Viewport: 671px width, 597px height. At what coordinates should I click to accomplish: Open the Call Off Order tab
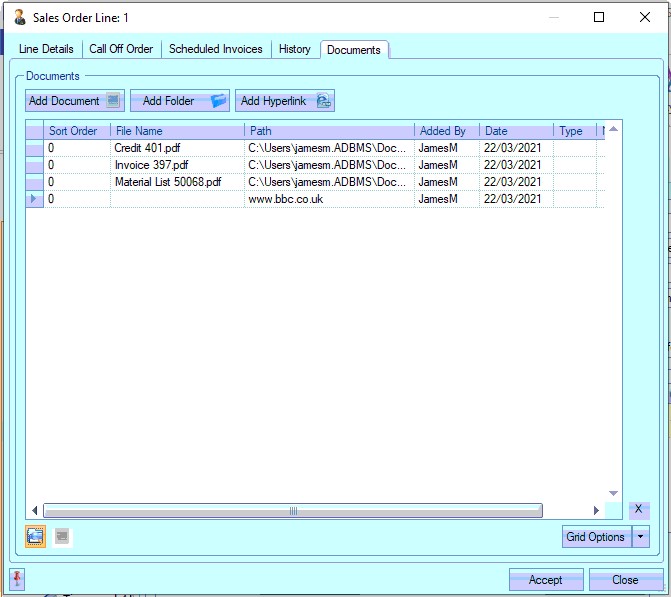tap(121, 49)
